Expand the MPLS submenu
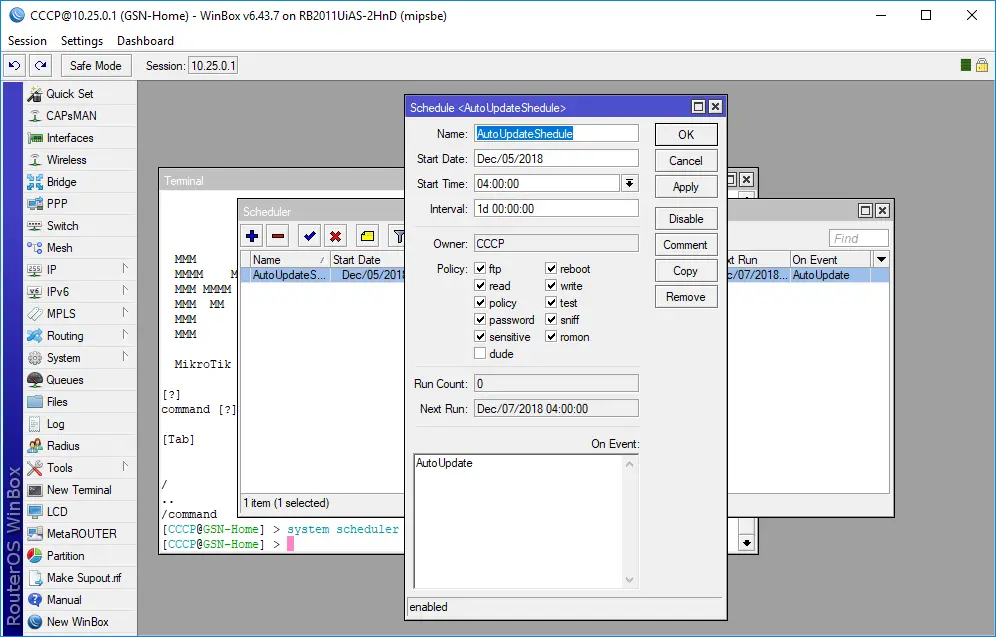Image resolution: width=996 pixels, height=637 pixels. point(125,313)
